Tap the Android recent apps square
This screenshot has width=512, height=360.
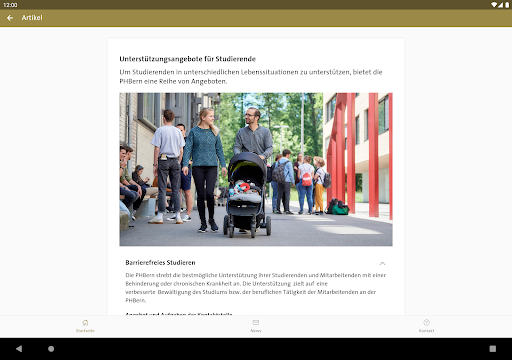click(493, 349)
